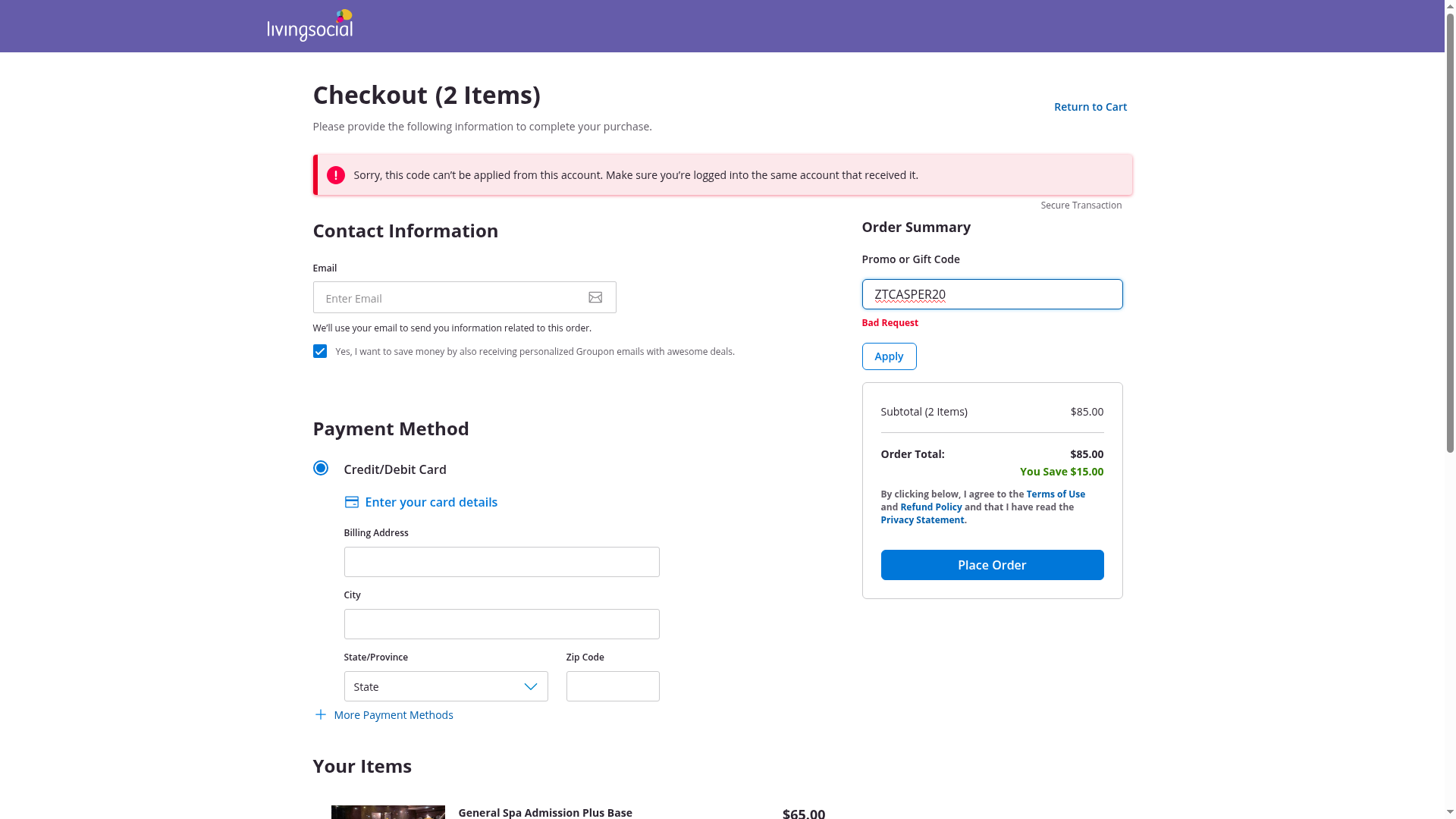Click the Promo or Gift Code field

click(x=992, y=294)
